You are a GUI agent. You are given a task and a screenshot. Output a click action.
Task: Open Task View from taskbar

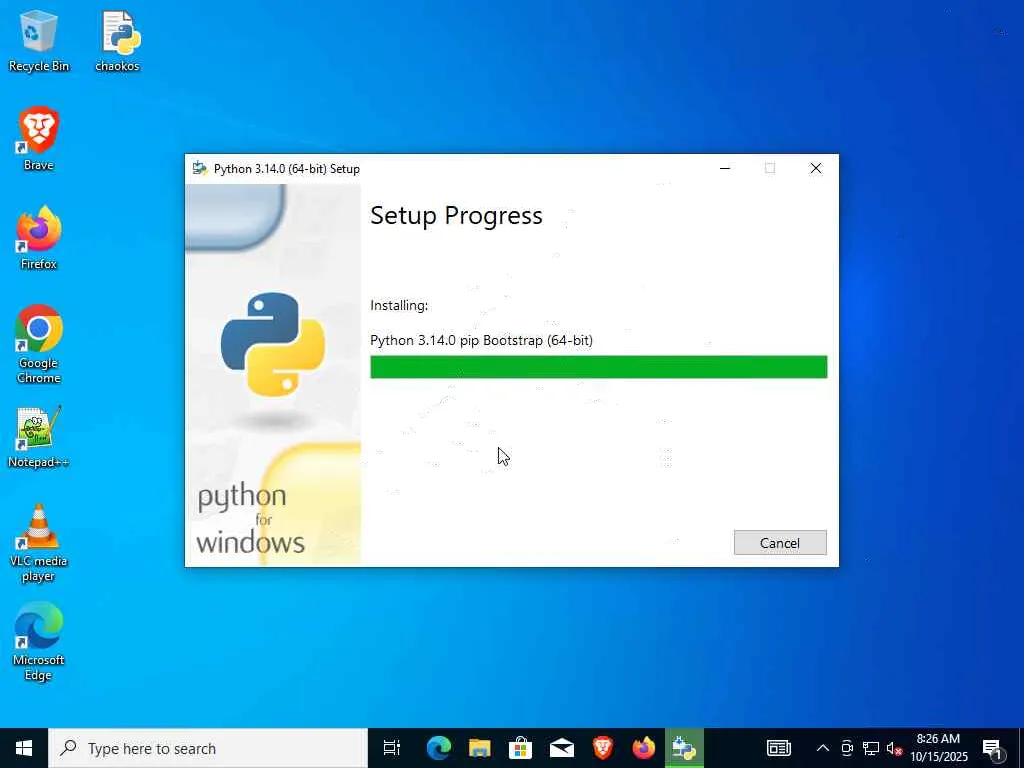tap(392, 748)
